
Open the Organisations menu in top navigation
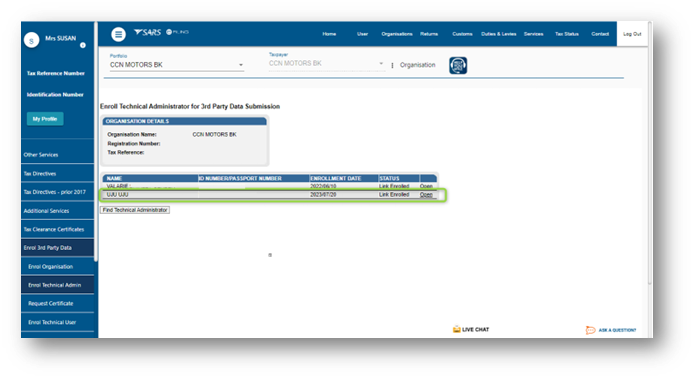coord(397,34)
